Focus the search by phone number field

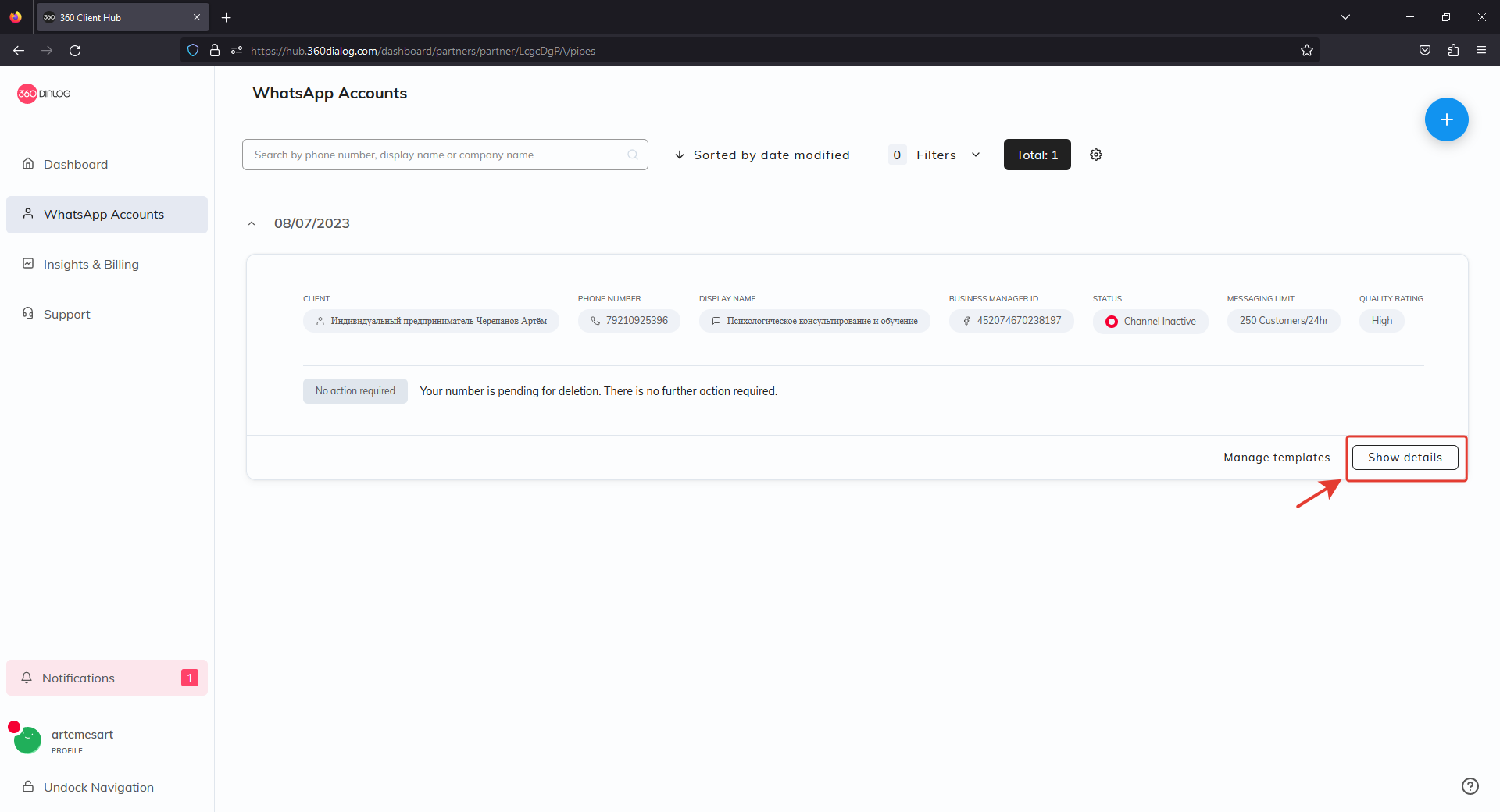pyautogui.click(x=445, y=155)
